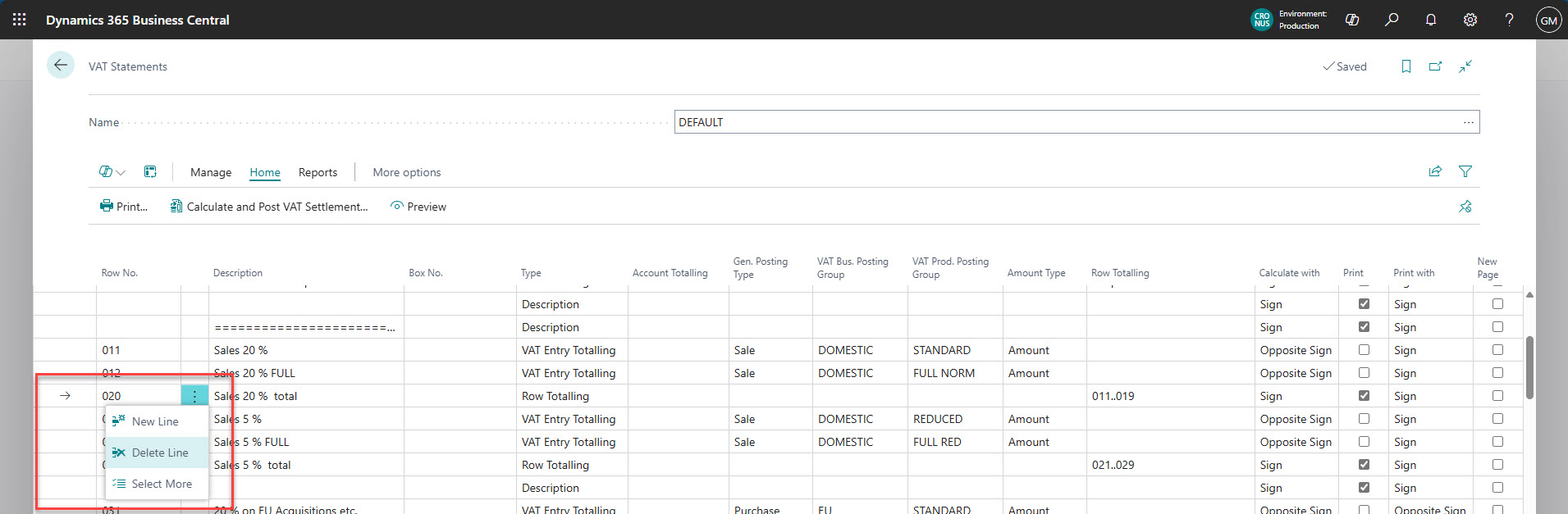Click the grid edit-list icon next to Copilot
Viewport: 1568px width, 514px height.
click(150, 172)
